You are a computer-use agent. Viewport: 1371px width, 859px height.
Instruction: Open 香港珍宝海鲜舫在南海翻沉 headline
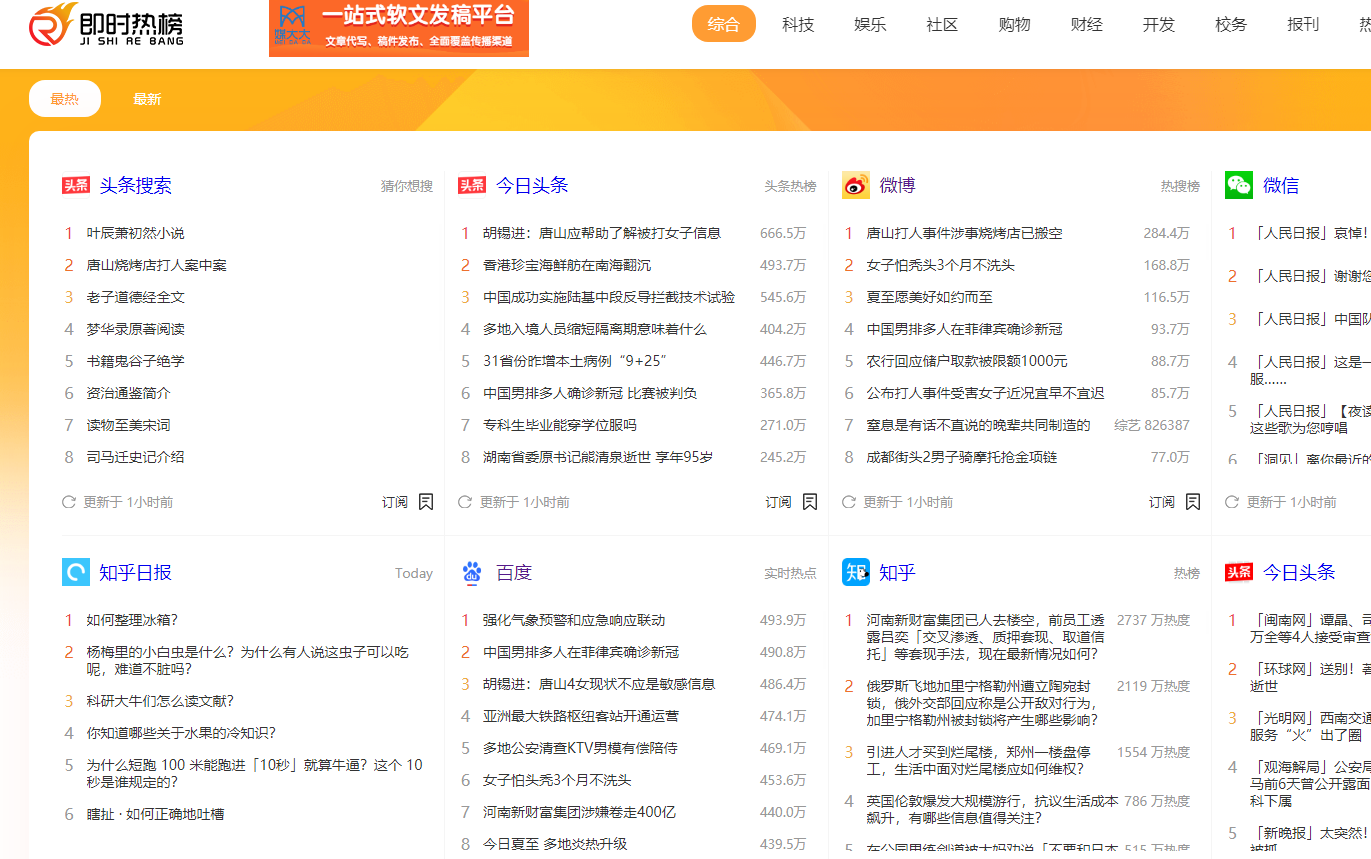pyautogui.click(x=567, y=265)
